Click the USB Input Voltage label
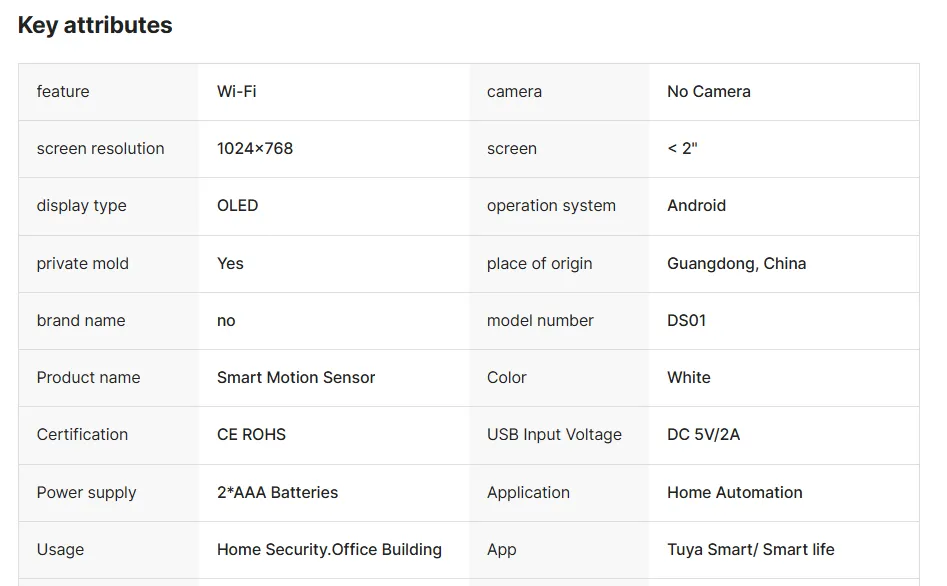Image resolution: width=947 pixels, height=586 pixels. pos(554,435)
